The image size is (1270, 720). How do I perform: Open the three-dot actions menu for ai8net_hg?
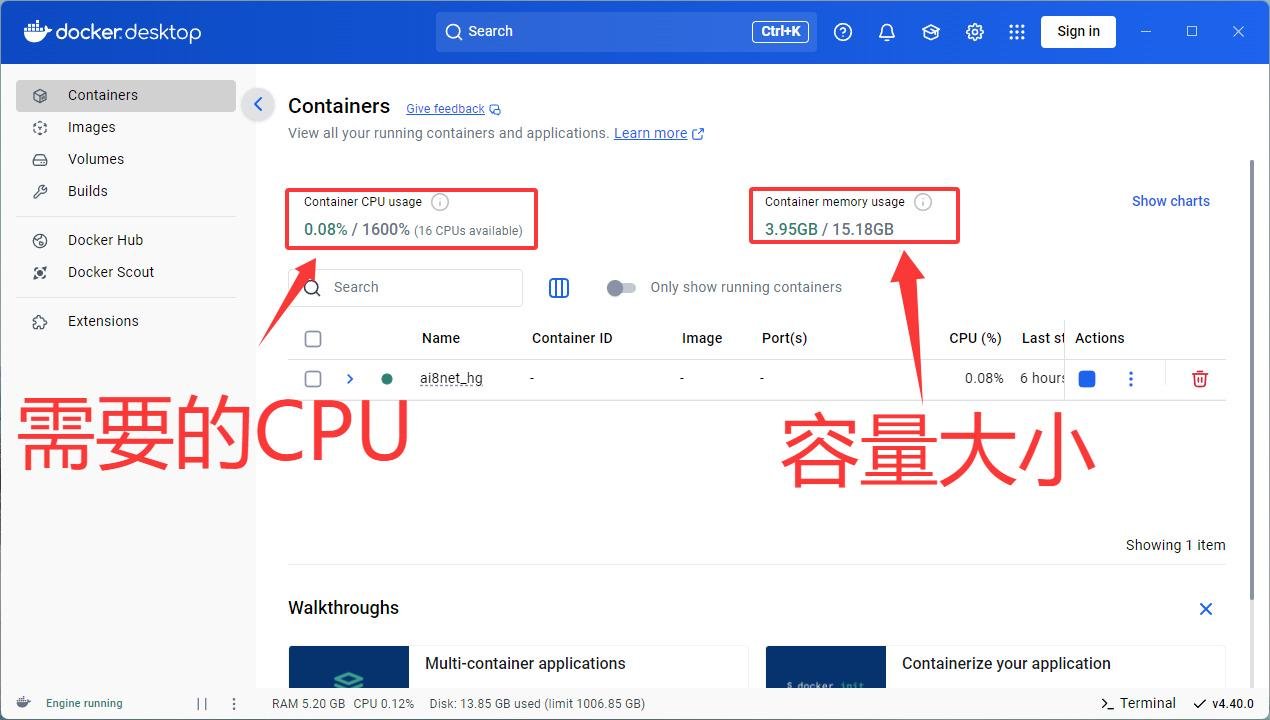tap(1131, 378)
